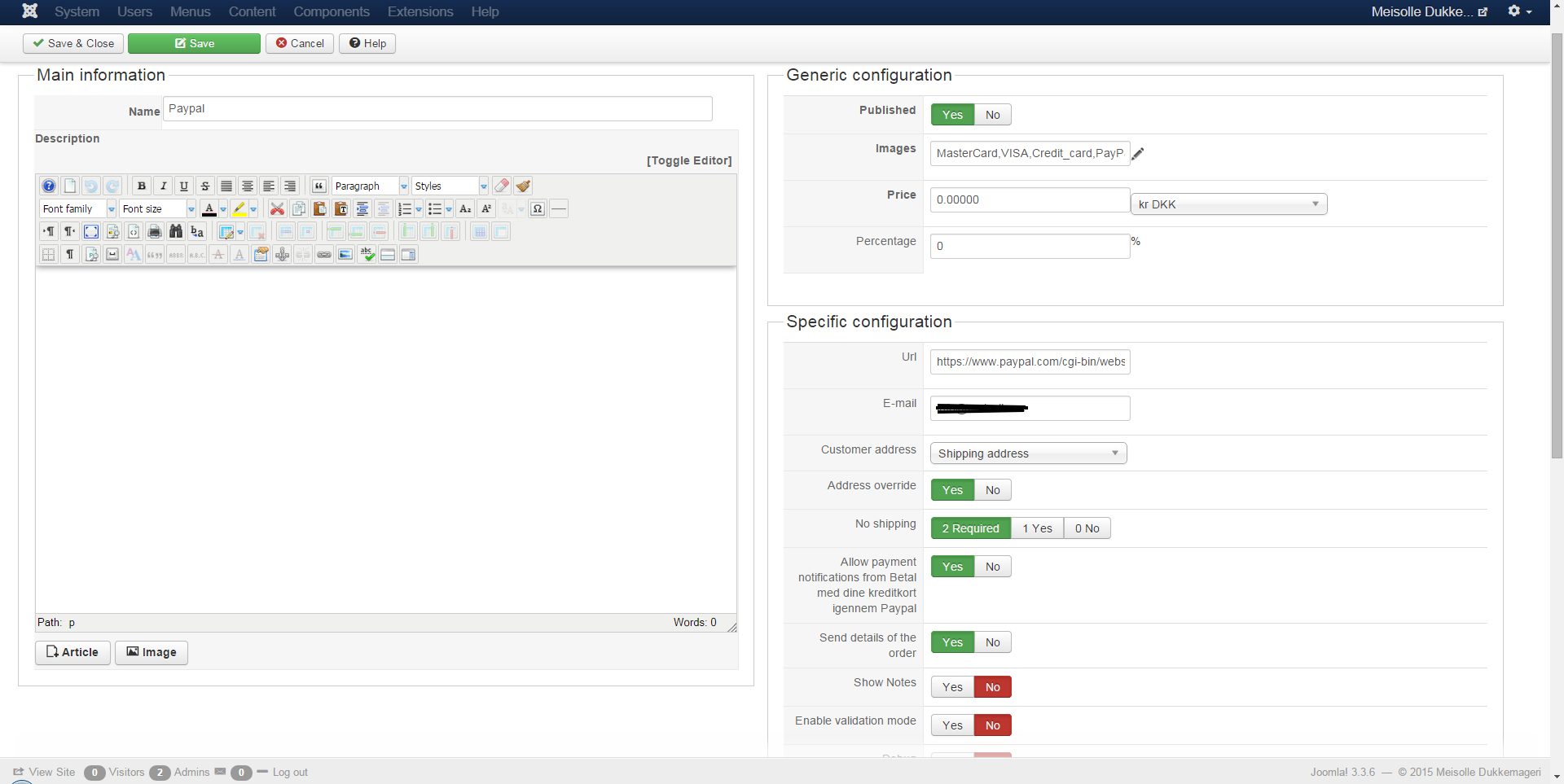Insert a blockquote
The width and height of the screenshot is (1564, 784).
pos(319,186)
